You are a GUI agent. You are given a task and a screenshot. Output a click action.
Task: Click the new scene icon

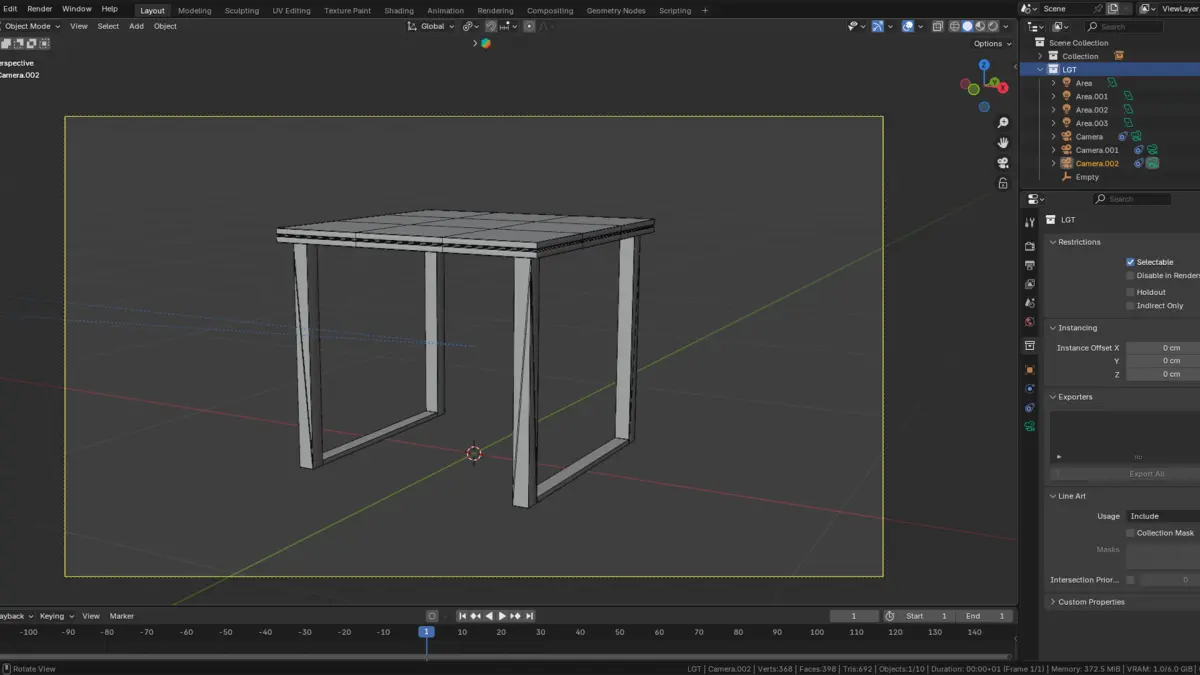click(x=1113, y=8)
